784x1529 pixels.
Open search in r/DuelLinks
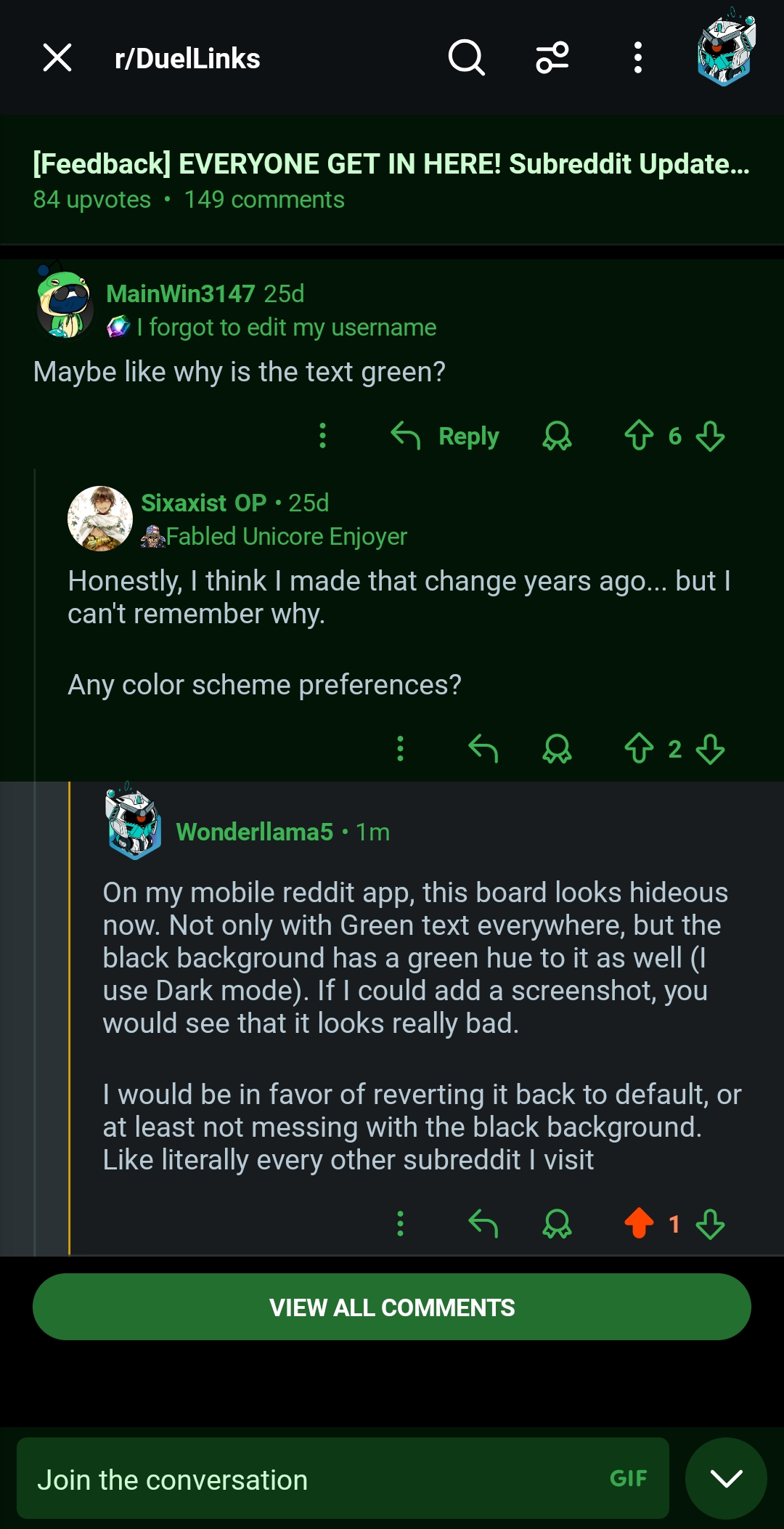click(466, 58)
